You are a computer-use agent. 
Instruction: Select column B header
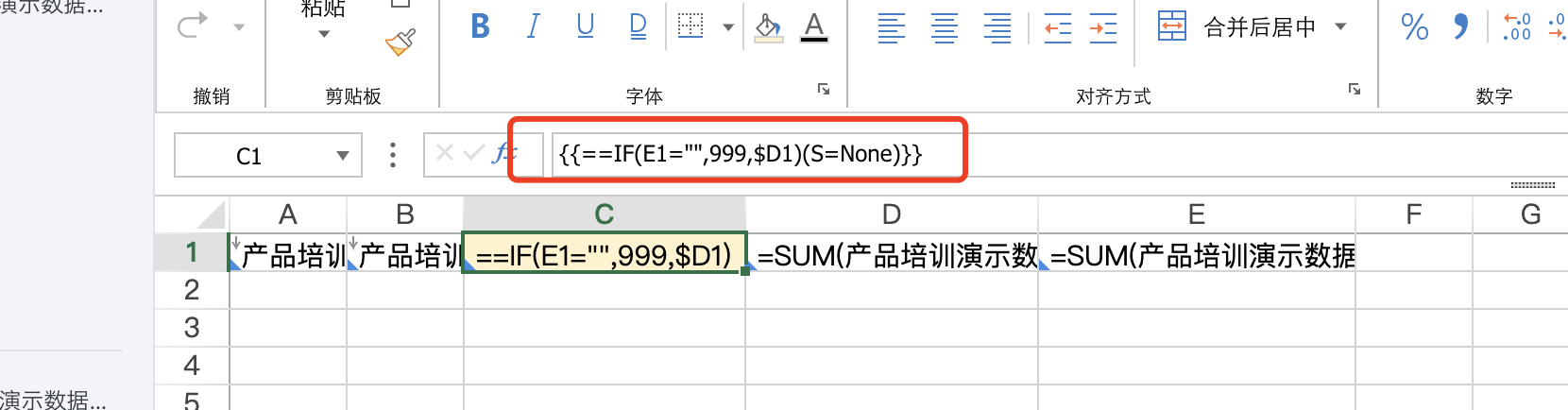pos(405,214)
